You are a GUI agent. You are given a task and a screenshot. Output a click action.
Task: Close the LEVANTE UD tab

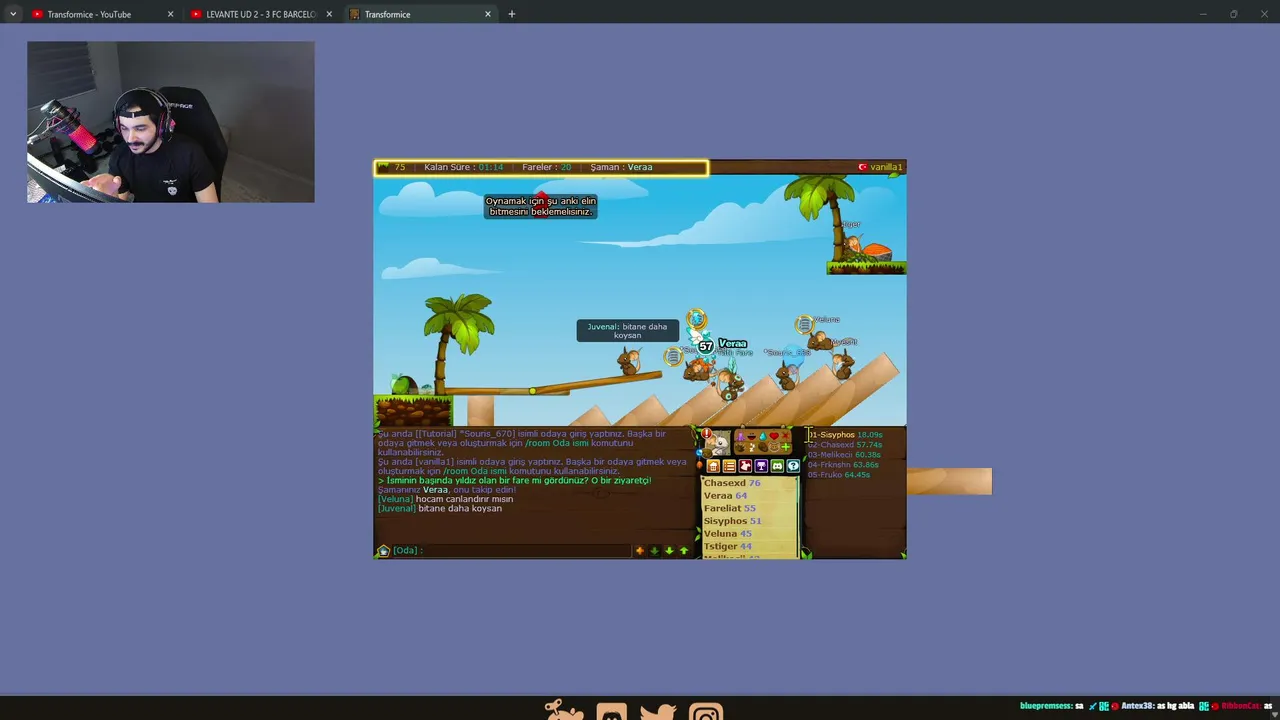329,14
